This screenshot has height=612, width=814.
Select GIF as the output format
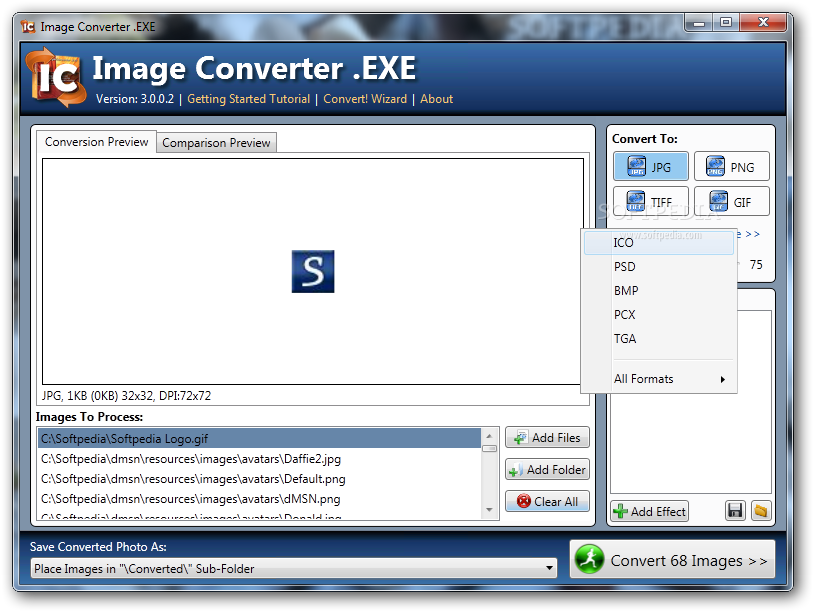tap(731, 201)
